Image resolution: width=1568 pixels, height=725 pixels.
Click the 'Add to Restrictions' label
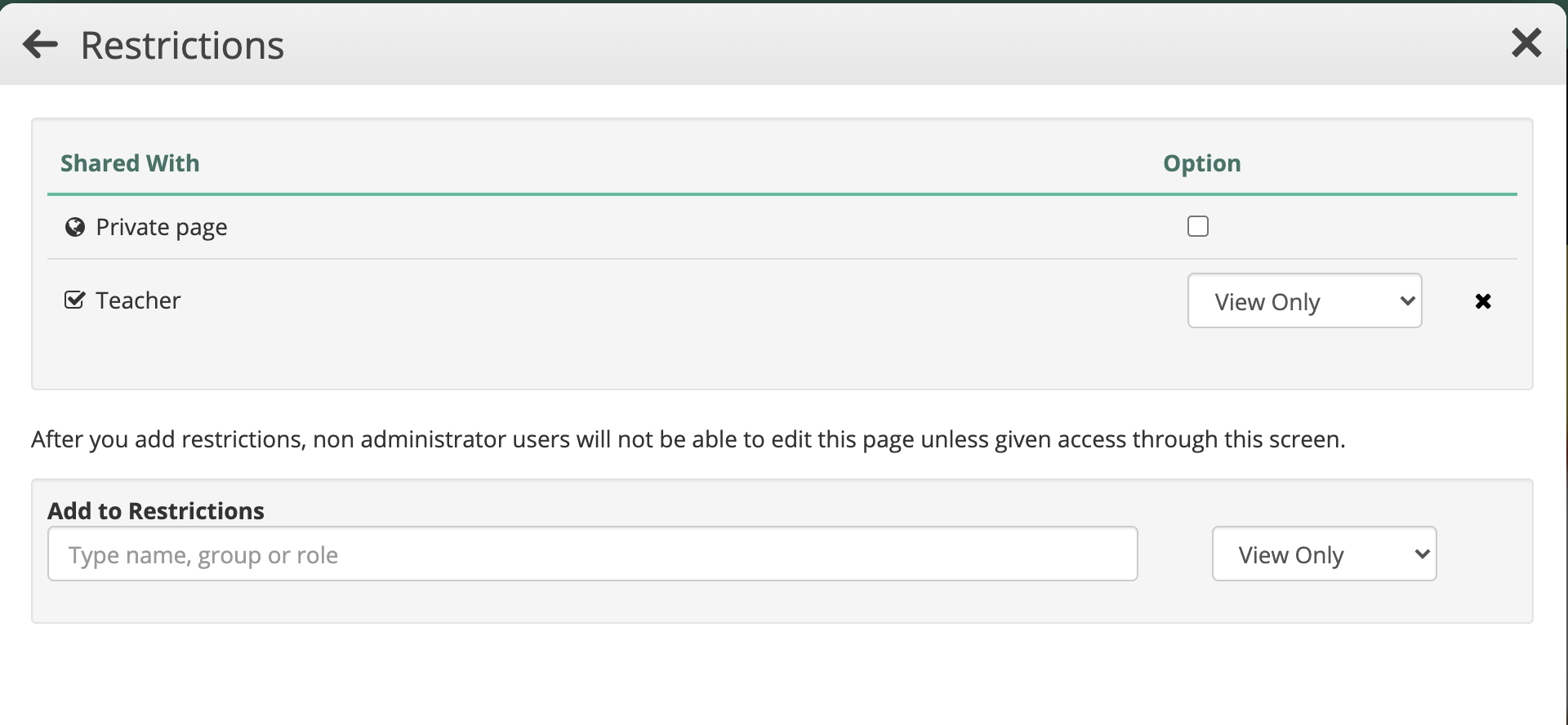[156, 511]
